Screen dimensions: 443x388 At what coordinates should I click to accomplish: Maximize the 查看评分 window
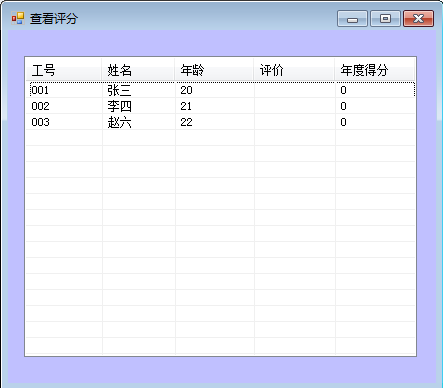(385, 18)
